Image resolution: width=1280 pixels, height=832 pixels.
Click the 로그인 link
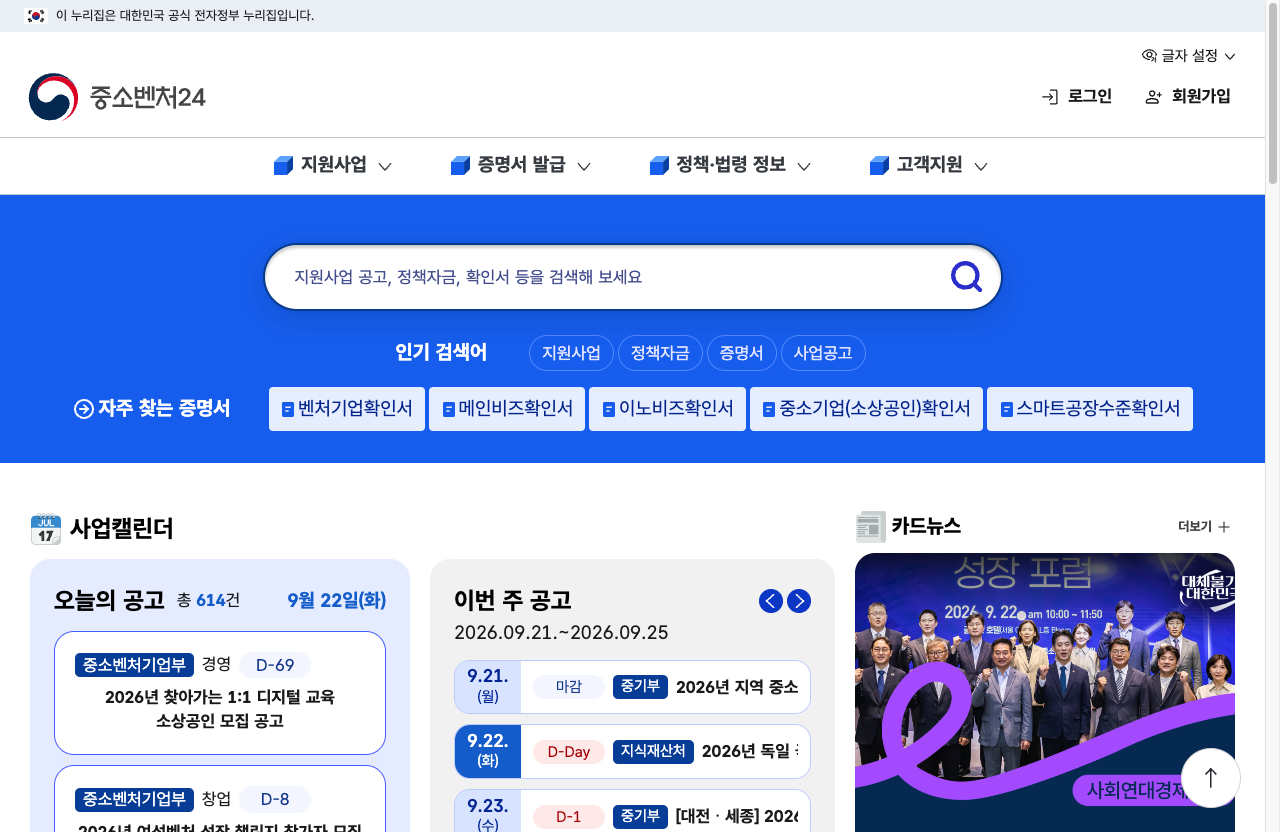point(1076,97)
